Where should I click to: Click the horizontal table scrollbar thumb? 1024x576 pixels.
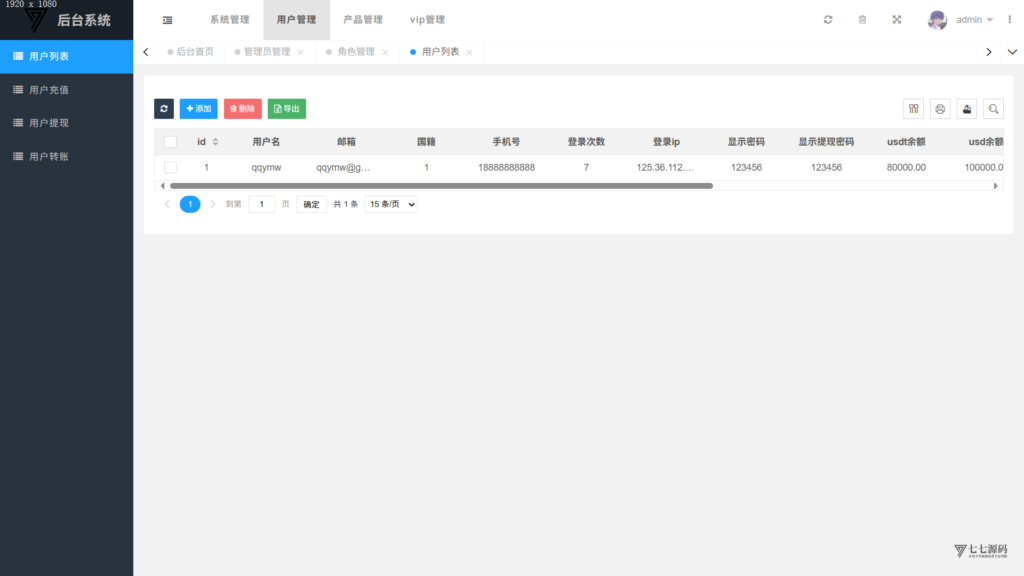click(441, 186)
